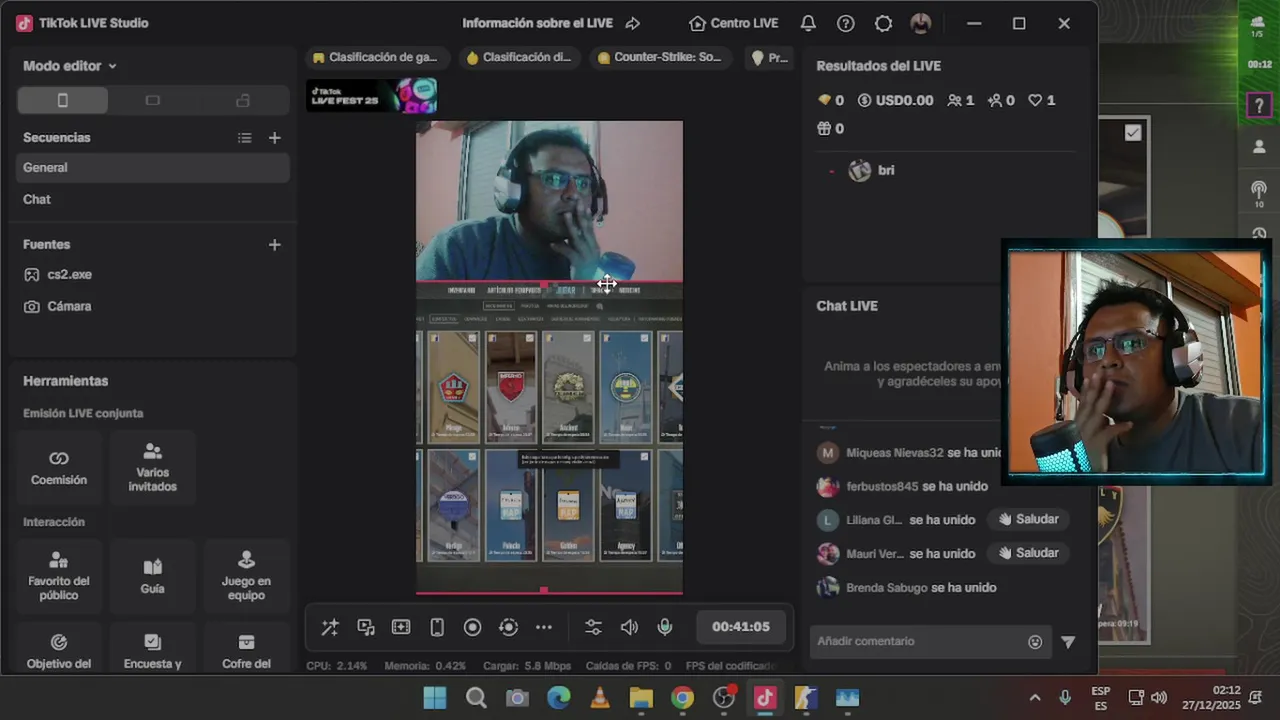1280x720 pixels.
Task: Add a new source in Fuentes
Action: (x=275, y=244)
